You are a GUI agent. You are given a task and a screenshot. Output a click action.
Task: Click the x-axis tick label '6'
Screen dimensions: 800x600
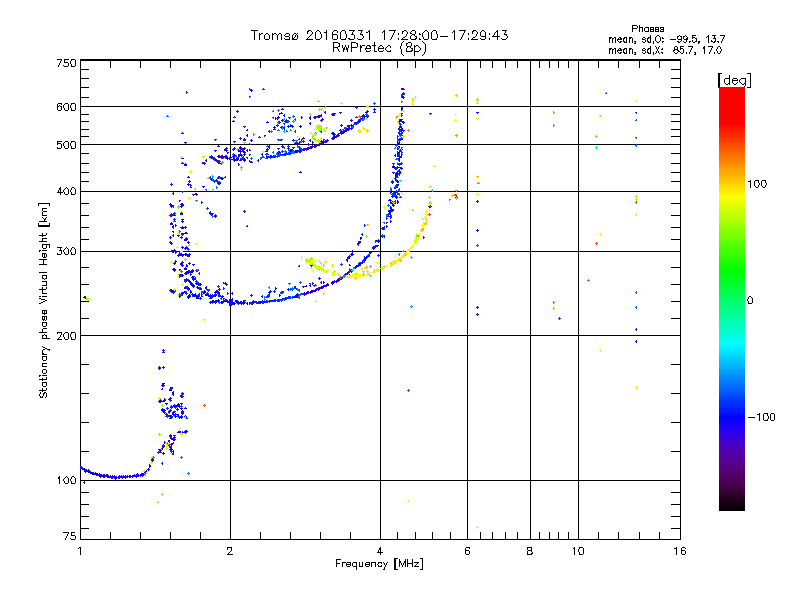(467, 551)
